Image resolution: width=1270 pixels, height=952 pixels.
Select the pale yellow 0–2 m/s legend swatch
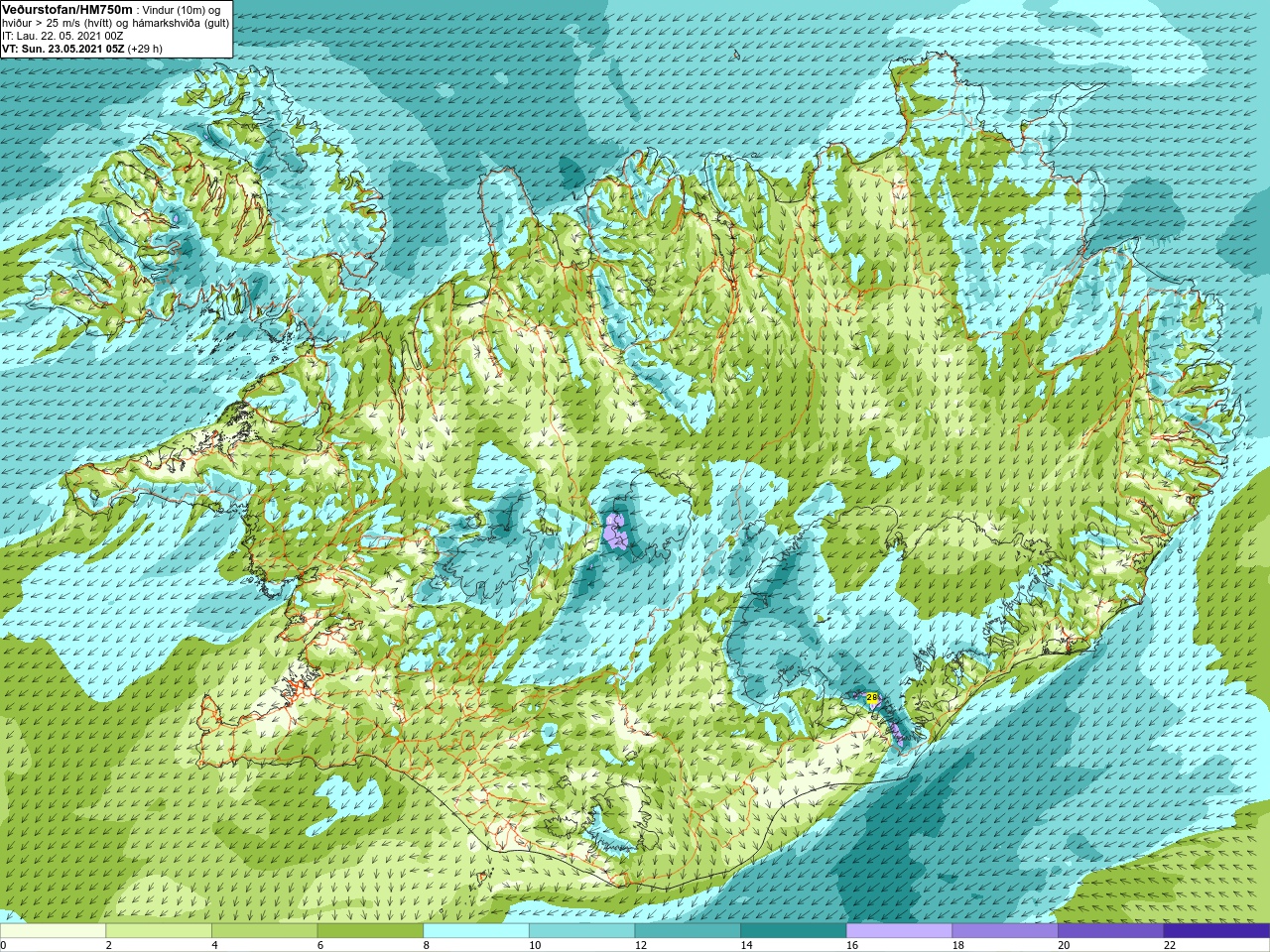tap(53, 930)
